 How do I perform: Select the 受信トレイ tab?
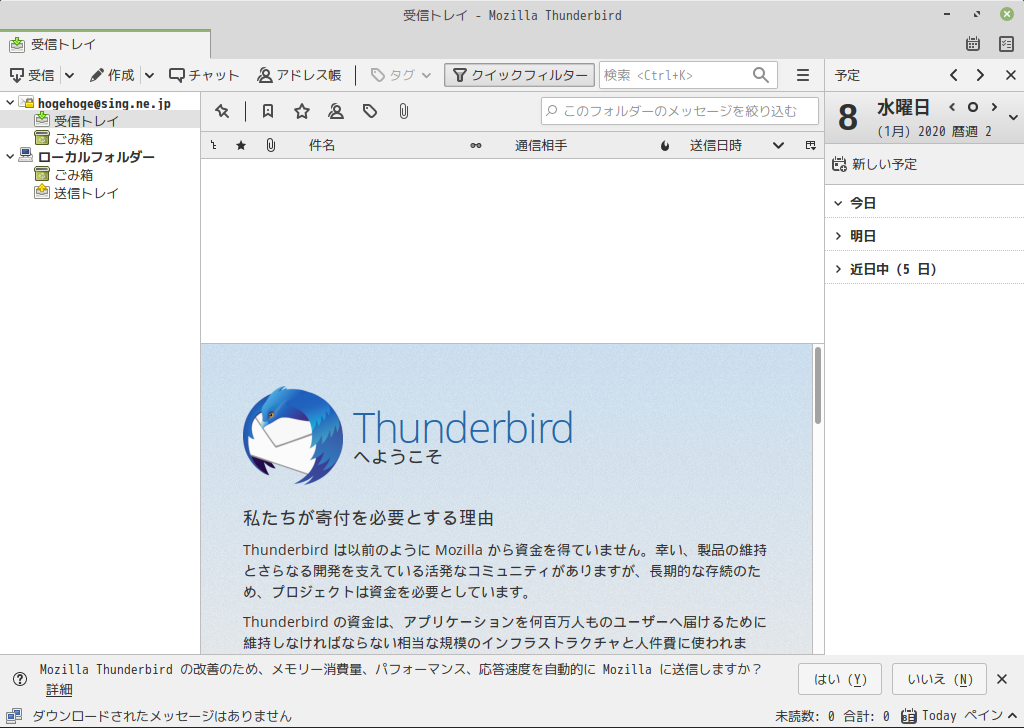(x=105, y=44)
